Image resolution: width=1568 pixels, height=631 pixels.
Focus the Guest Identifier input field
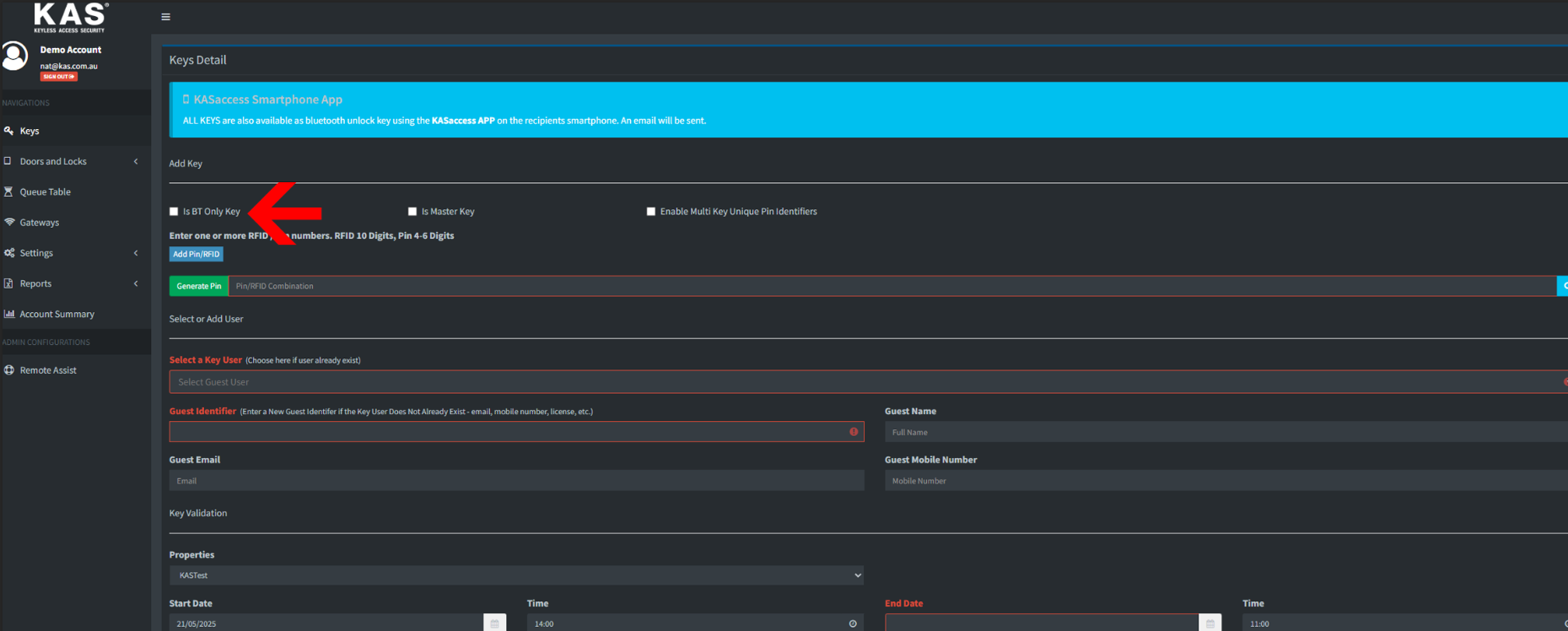(x=516, y=432)
